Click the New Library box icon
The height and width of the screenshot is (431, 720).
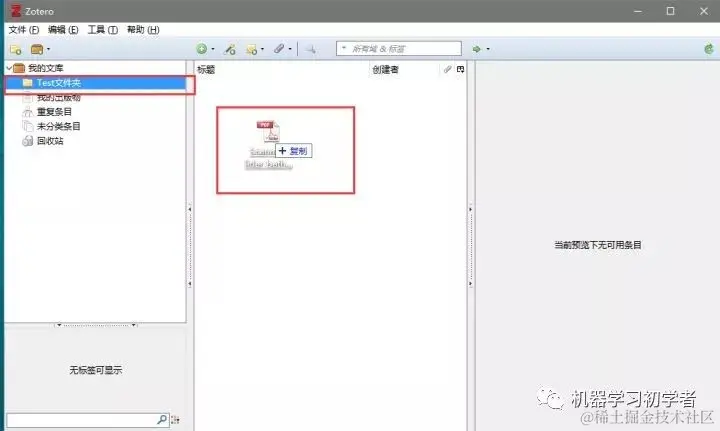pos(37,49)
